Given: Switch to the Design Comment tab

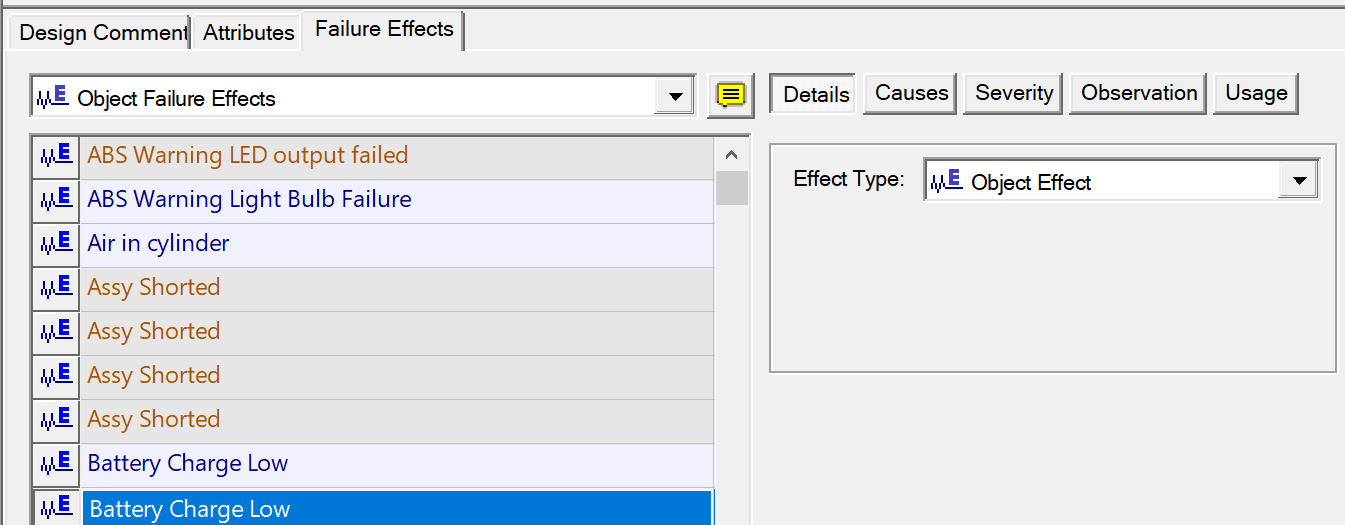Looking at the screenshot, I should (x=102, y=32).
